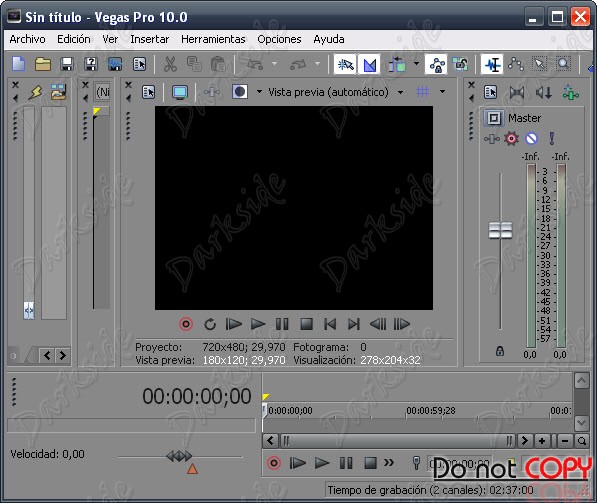Click timeline Zoom In Time plus button
Screen dimensions: 597x503
pyautogui.click(x=542, y=441)
